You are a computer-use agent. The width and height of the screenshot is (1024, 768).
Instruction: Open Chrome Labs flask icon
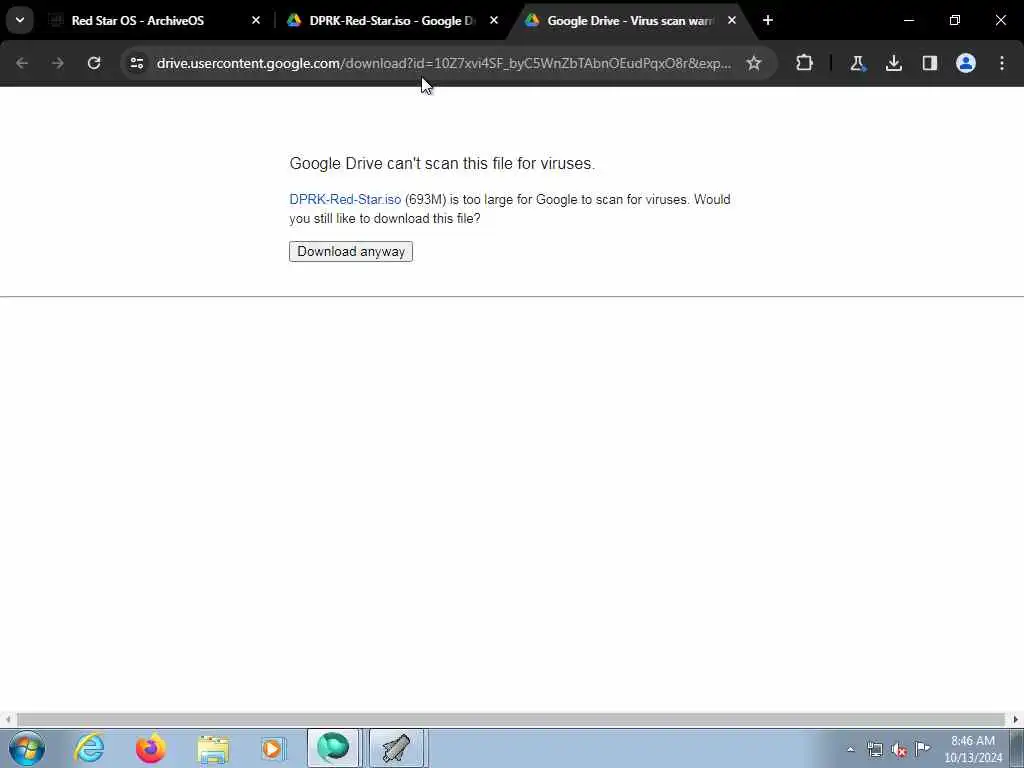click(857, 63)
